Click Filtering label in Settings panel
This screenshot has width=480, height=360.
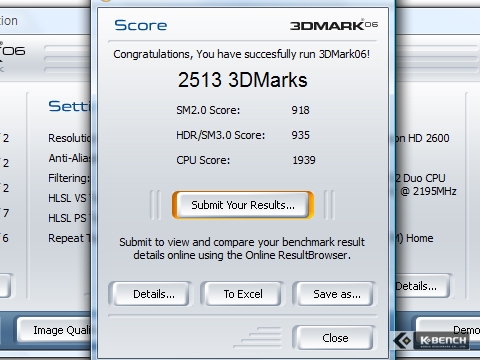pos(69,178)
